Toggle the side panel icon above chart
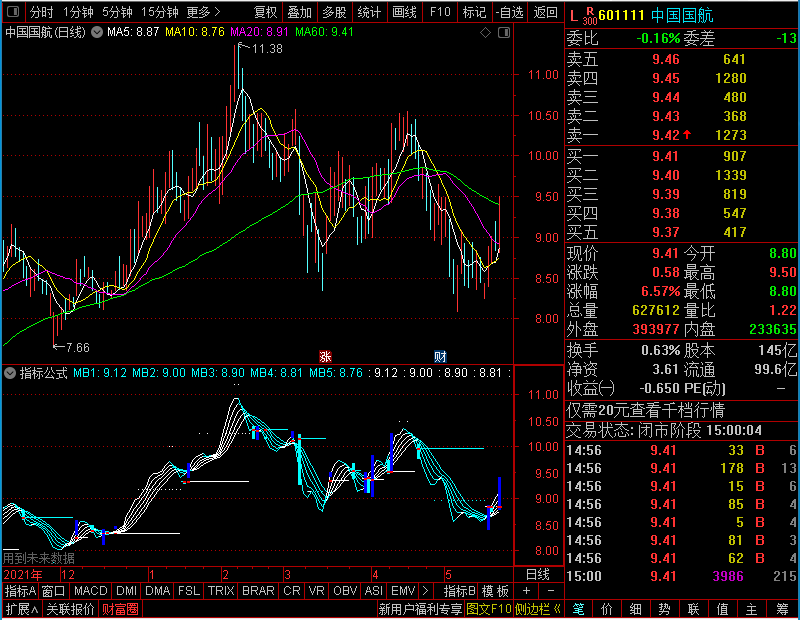 click(504, 33)
